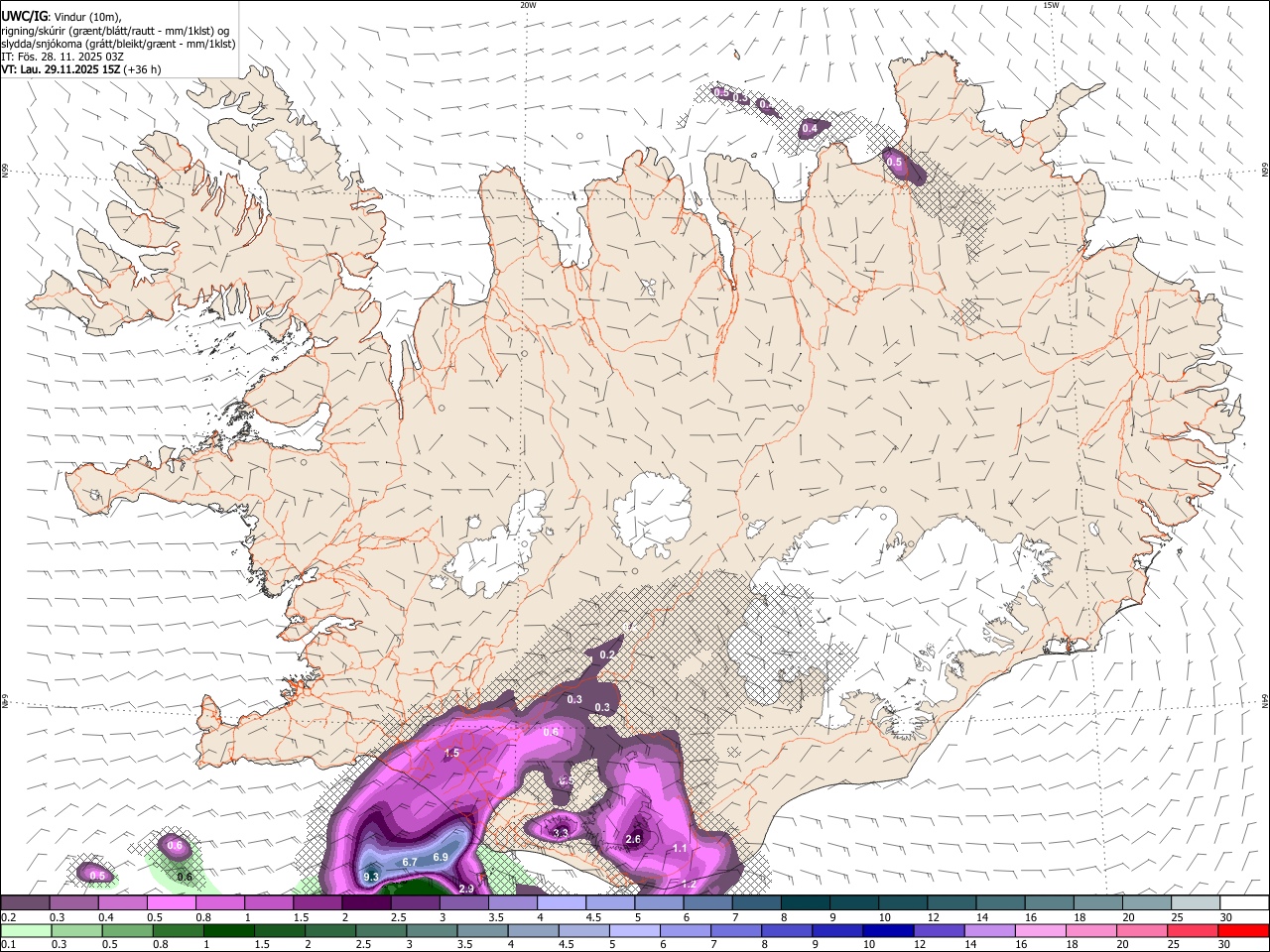Pick the bright red swatch labeled 30 in the lower row

click(1242, 930)
